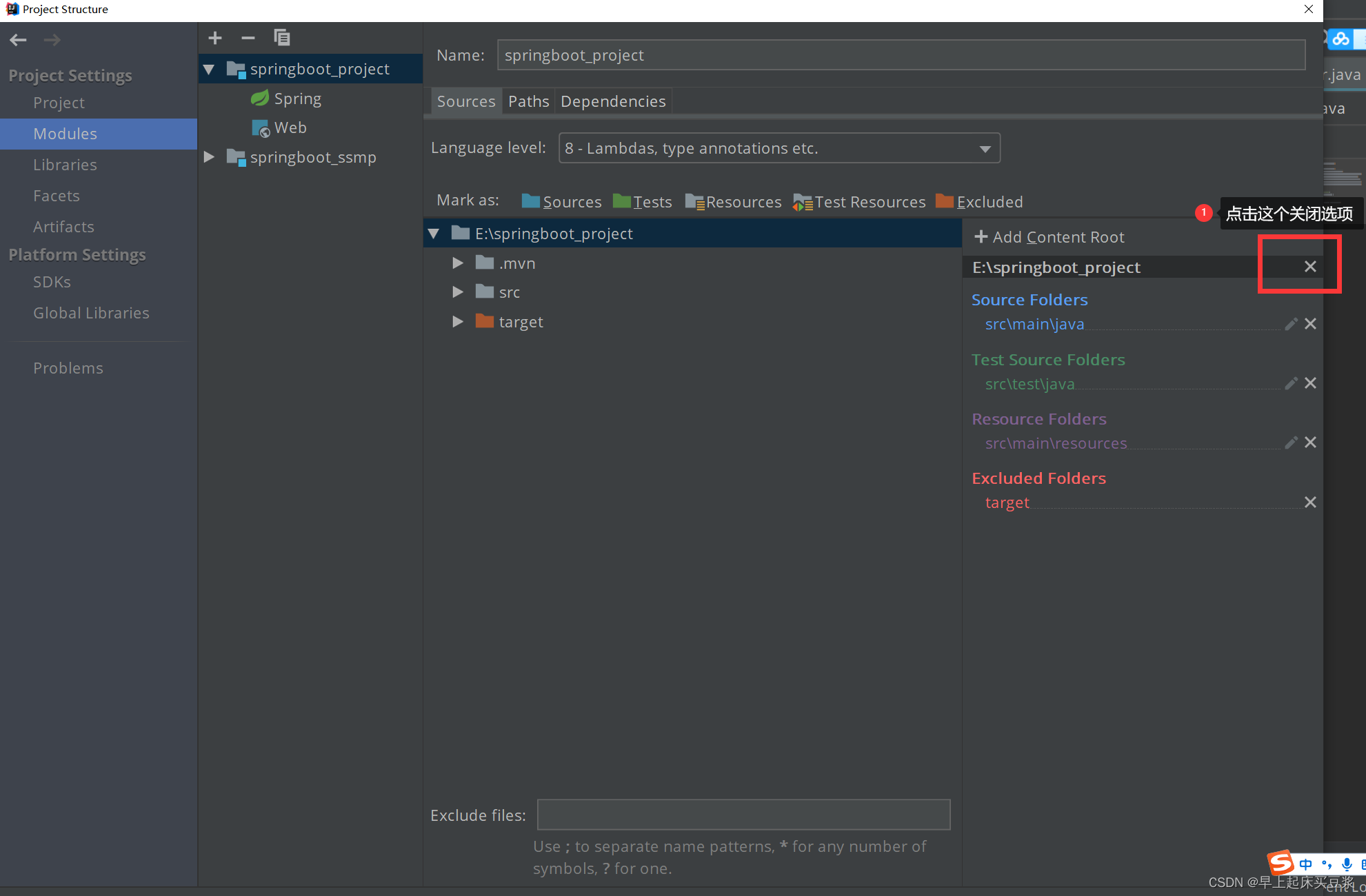Click the add module plus icon
Image resolution: width=1366 pixels, height=896 pixels.
coord(215,38)
